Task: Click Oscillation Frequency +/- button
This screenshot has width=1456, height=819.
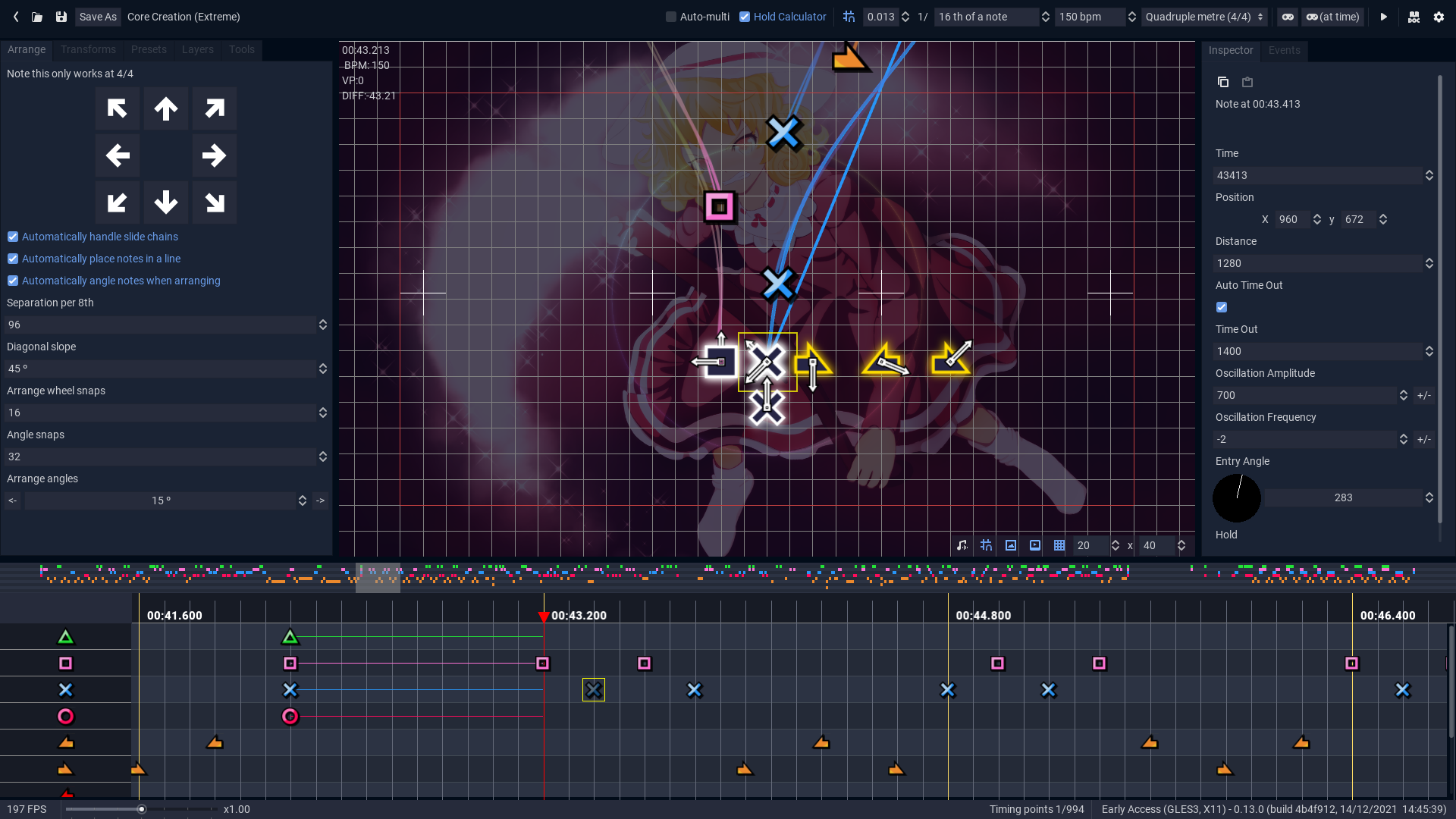Action: pos(1424,439)
